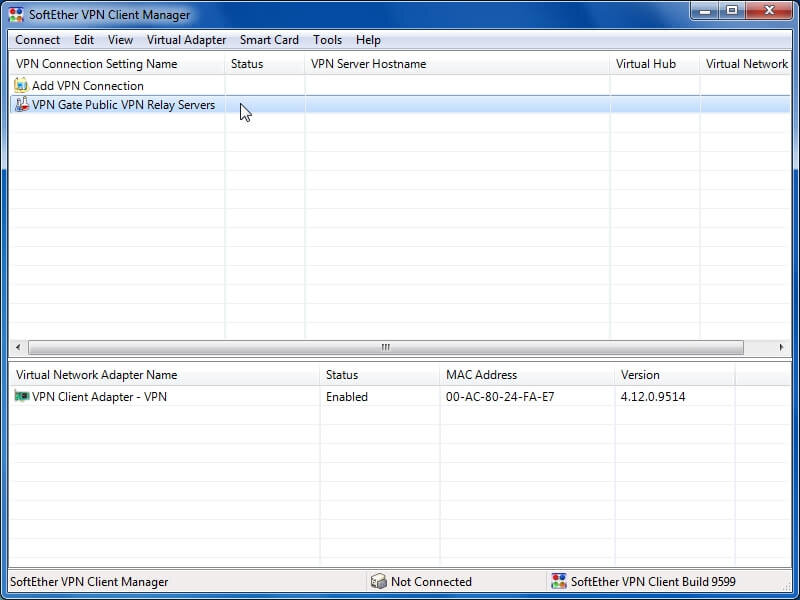Click the Enabled status cell
Screen dimensions: 800x600
click(x=347, y=396)
